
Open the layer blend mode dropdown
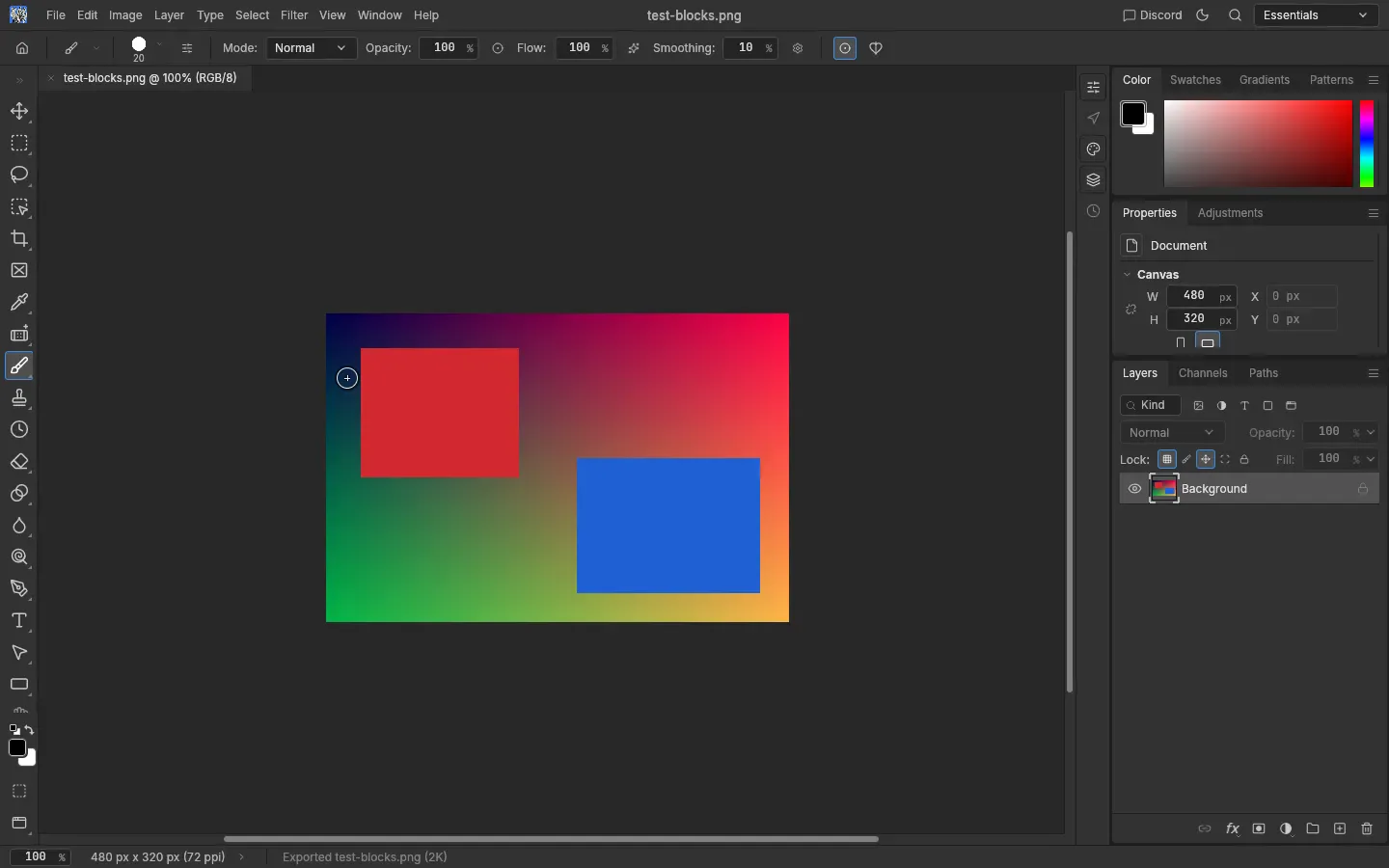click(x=1172, y=433)
